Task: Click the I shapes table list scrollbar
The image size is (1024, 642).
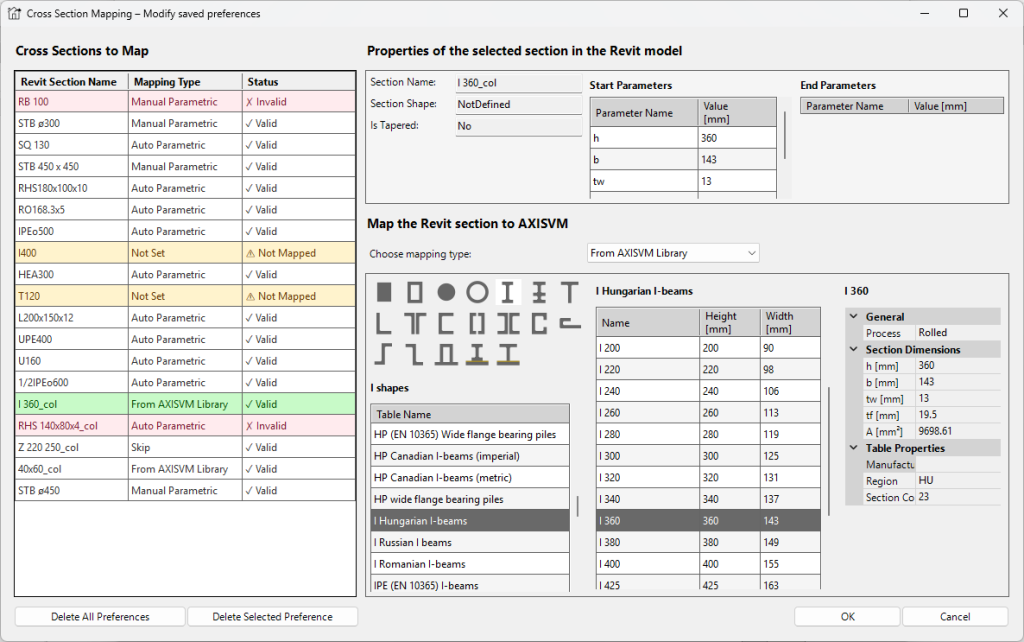Action: point(577,505)
